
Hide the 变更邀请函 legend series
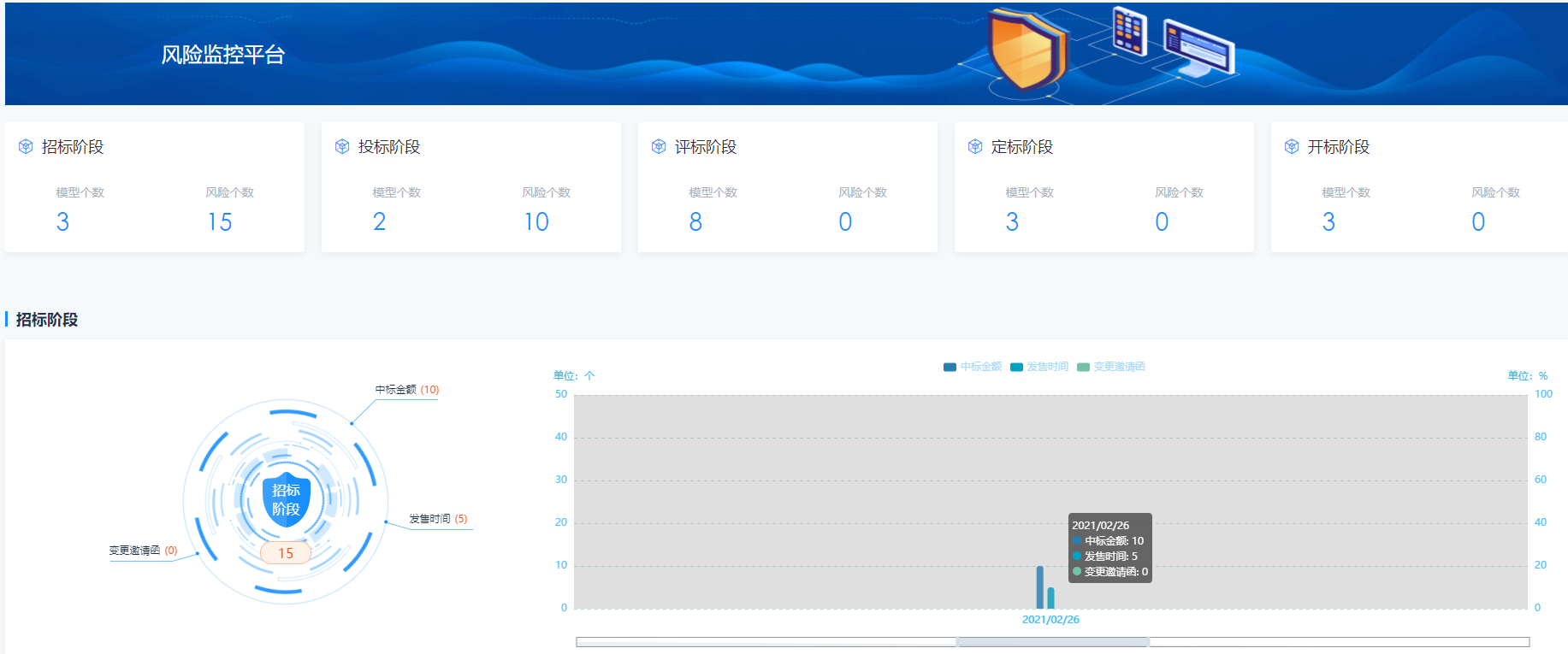1110,367
